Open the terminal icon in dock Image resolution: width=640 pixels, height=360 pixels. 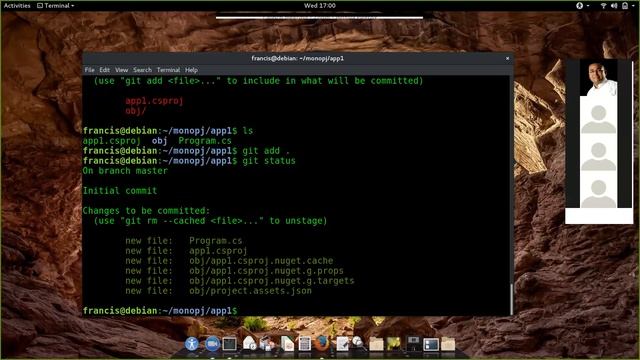229,344
